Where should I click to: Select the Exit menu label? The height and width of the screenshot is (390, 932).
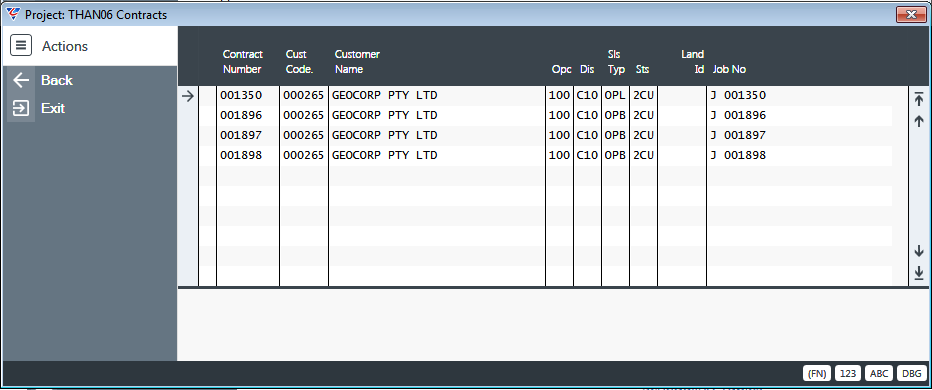53,108
